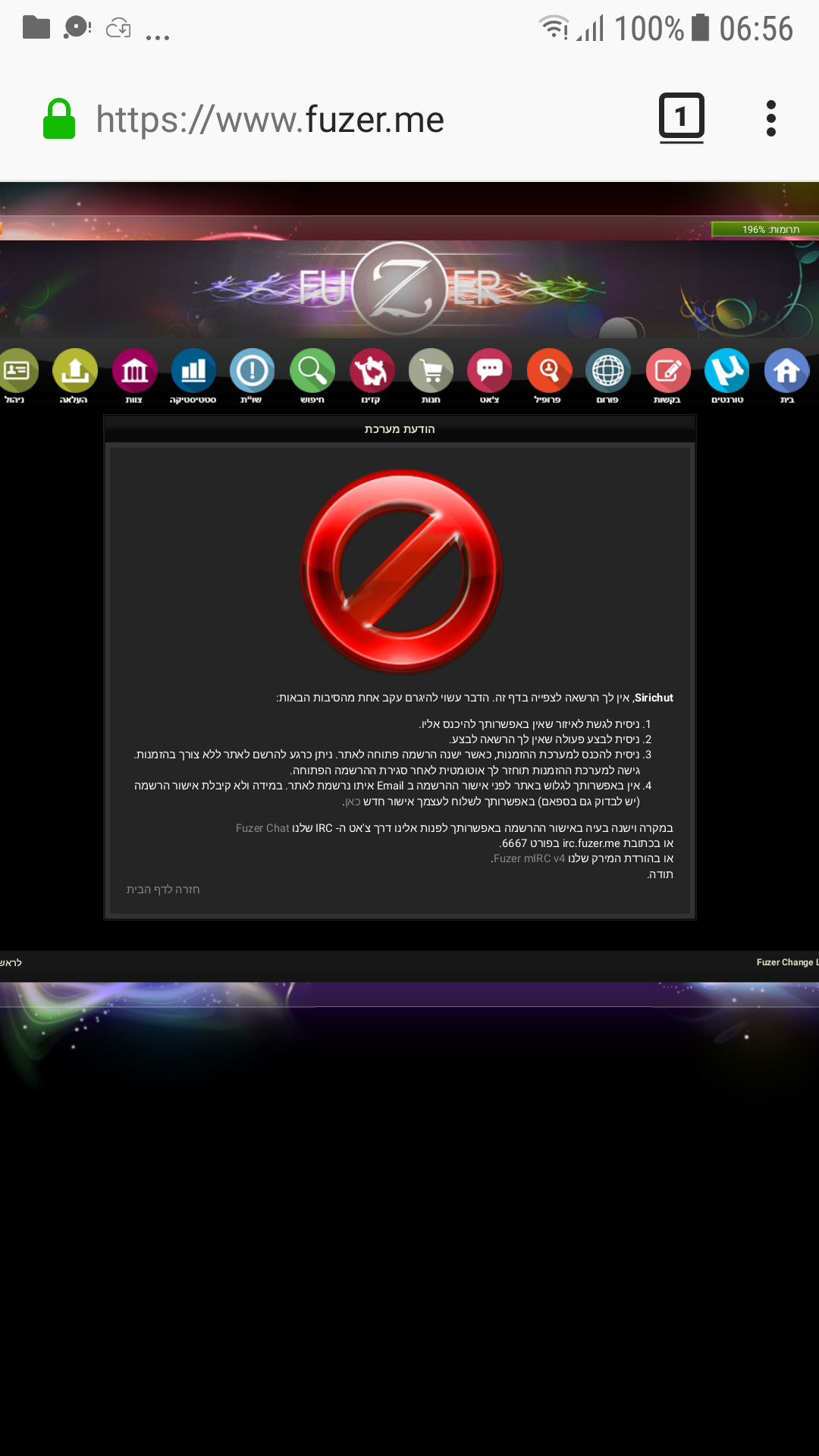Open the browser tab switcher showing 1
Screen dimensions: 819x1456
coord(681,117)
